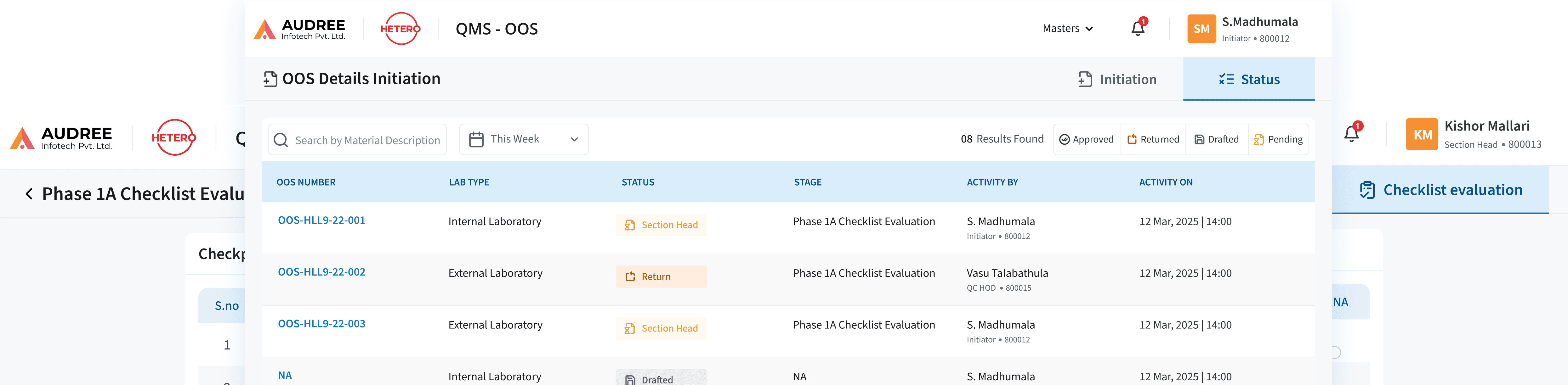Image resolution: width=1568 pixels, height=385 pixels.
Task: Toggle the Section Head status badge
Action: click(661, 225)
